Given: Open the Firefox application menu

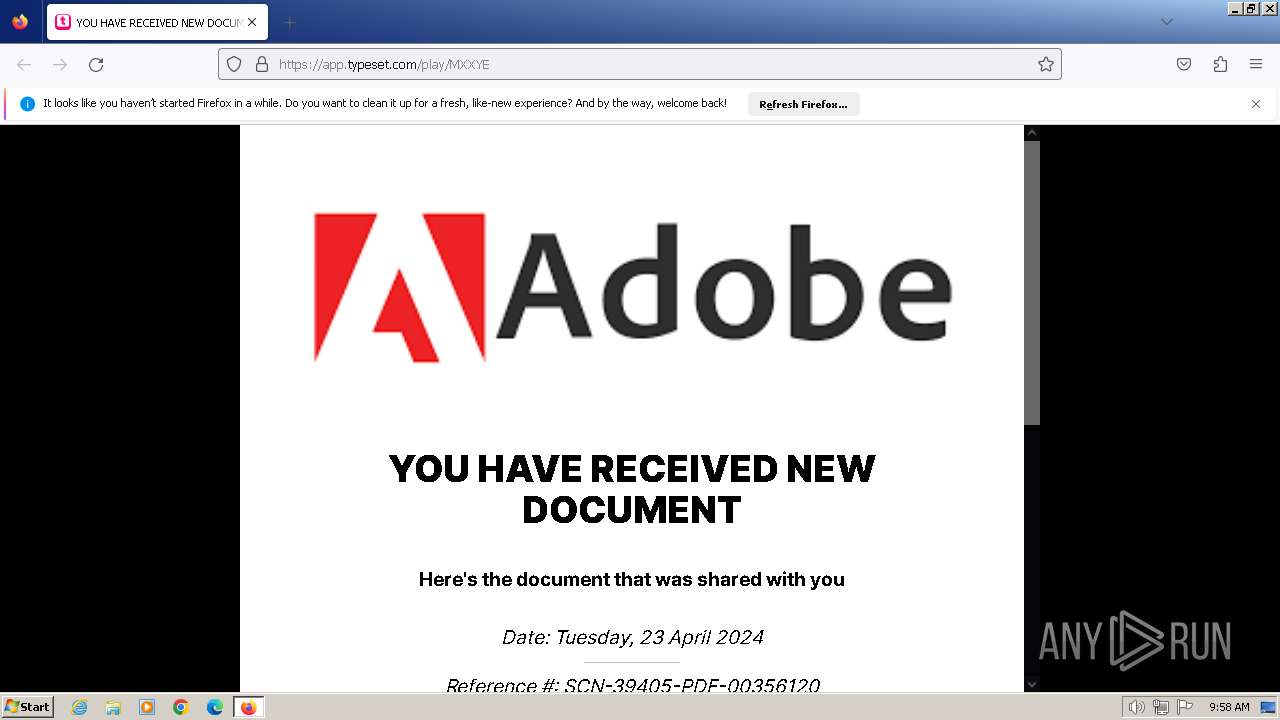Looking at the screenshot, I should 1256,64.
